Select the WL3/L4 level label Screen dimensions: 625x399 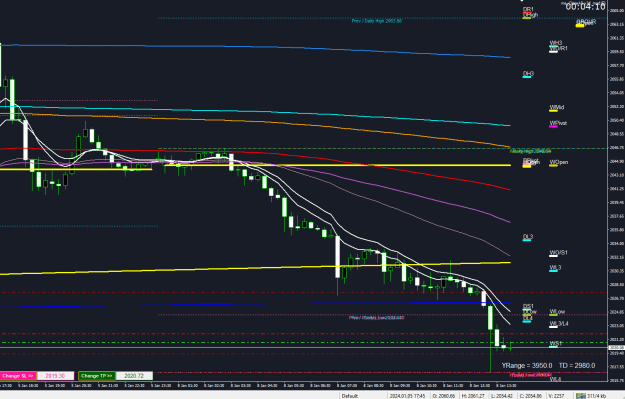tap(559, 324)
